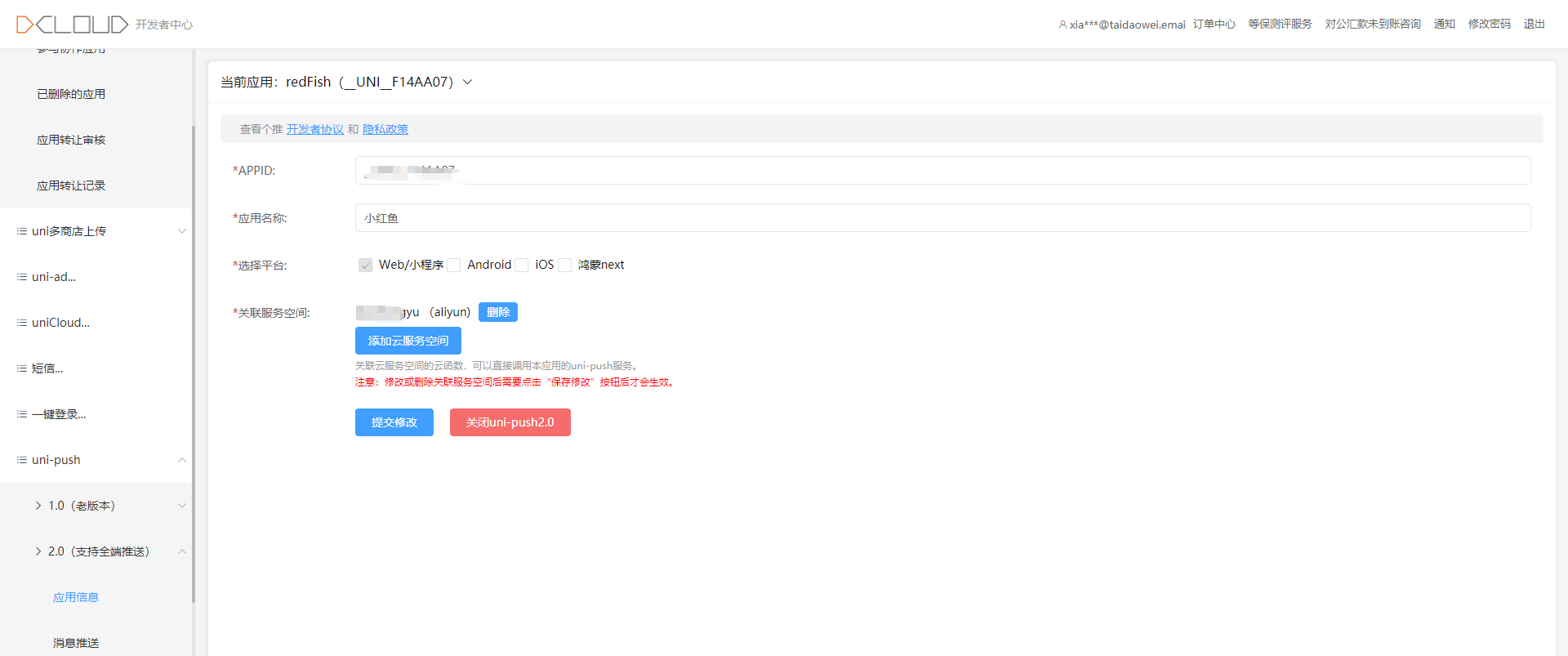Image resolution: width=1568 pixels, height=656 pixels.
Task: Click the list icon beside 短信
Action: [22, 368]
